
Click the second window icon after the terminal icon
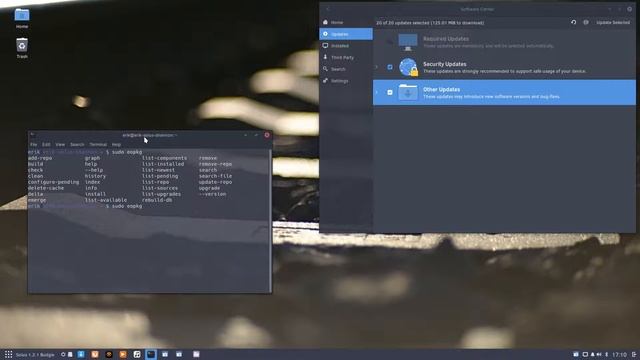[179, 354]
